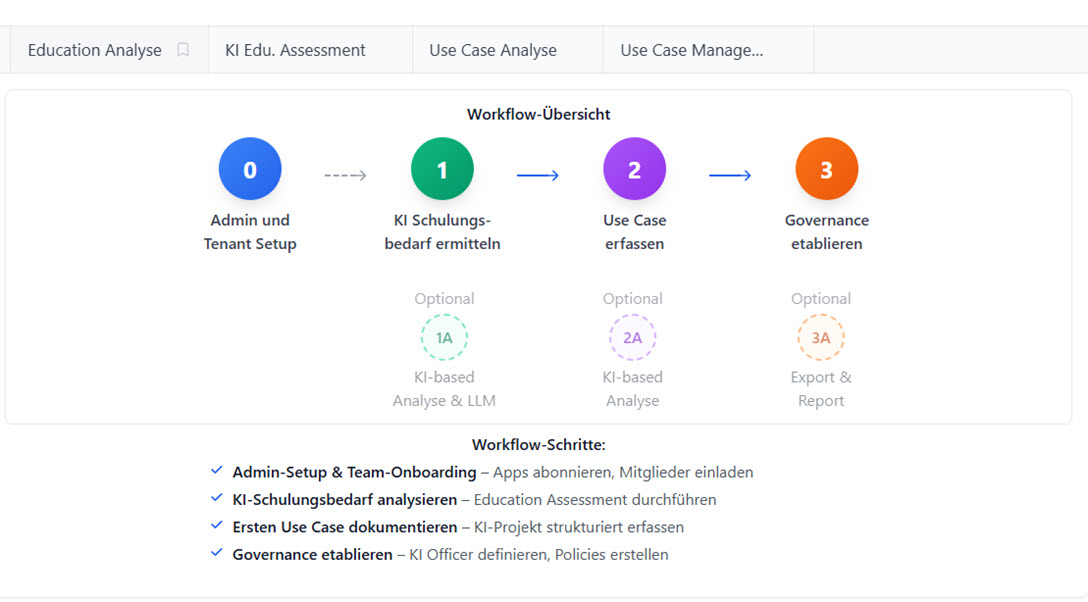This screenshot has height=602, width=1088.
Task: Click the Admin und Tenant Setup label
Action: 250,232
